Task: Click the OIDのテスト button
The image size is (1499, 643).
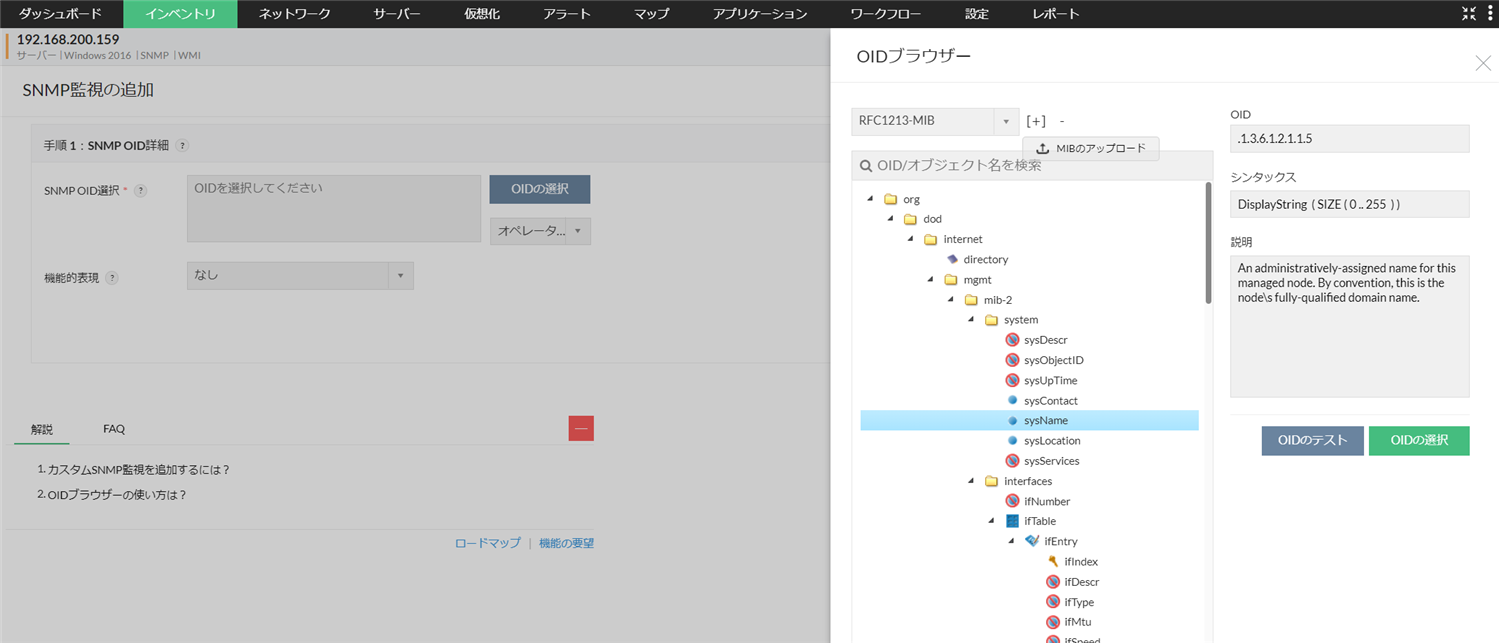Action: pos(1313,440)
